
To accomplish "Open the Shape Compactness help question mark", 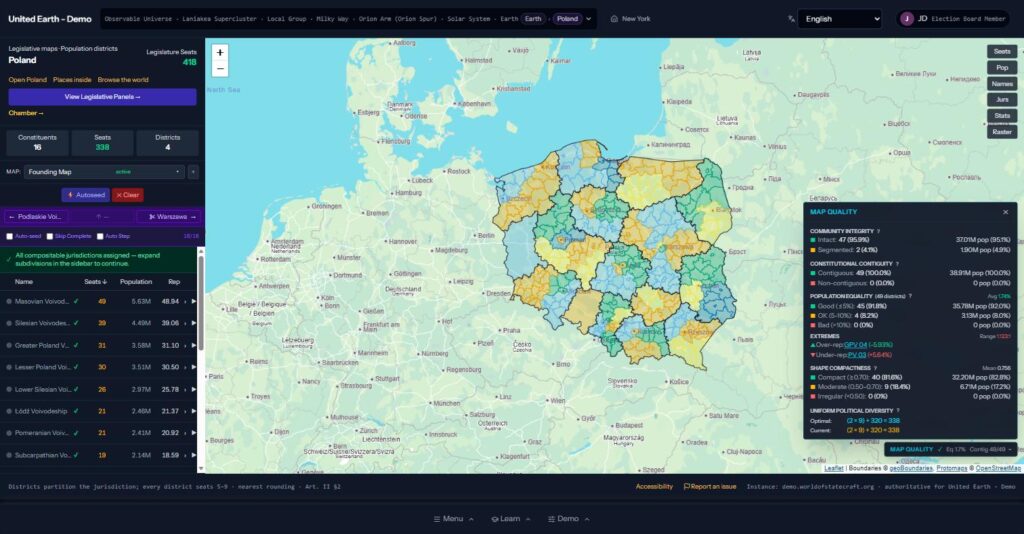I will (876, 368).
